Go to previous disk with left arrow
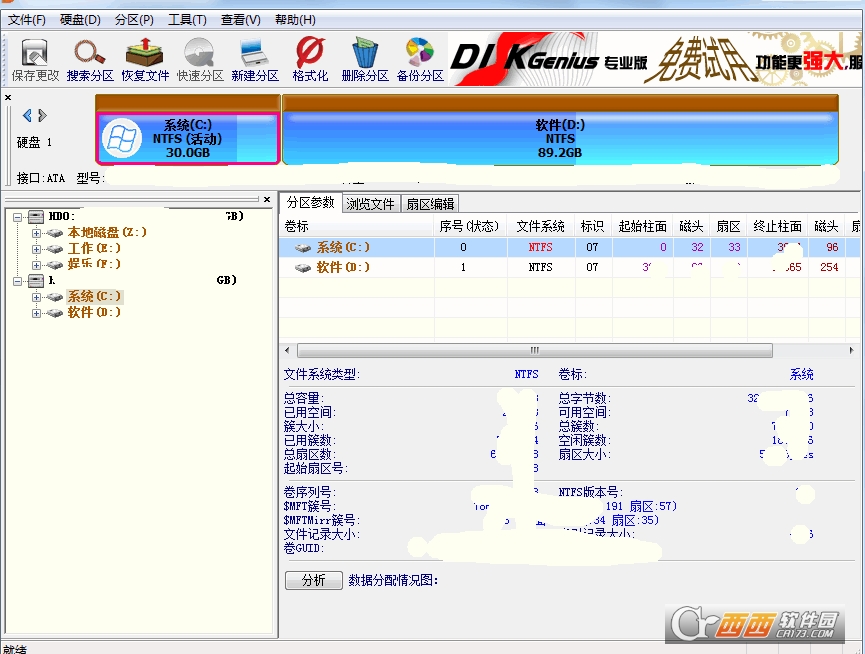Image resolution: width=865 pixels, height=654 pixels. [x=27, y=115]
